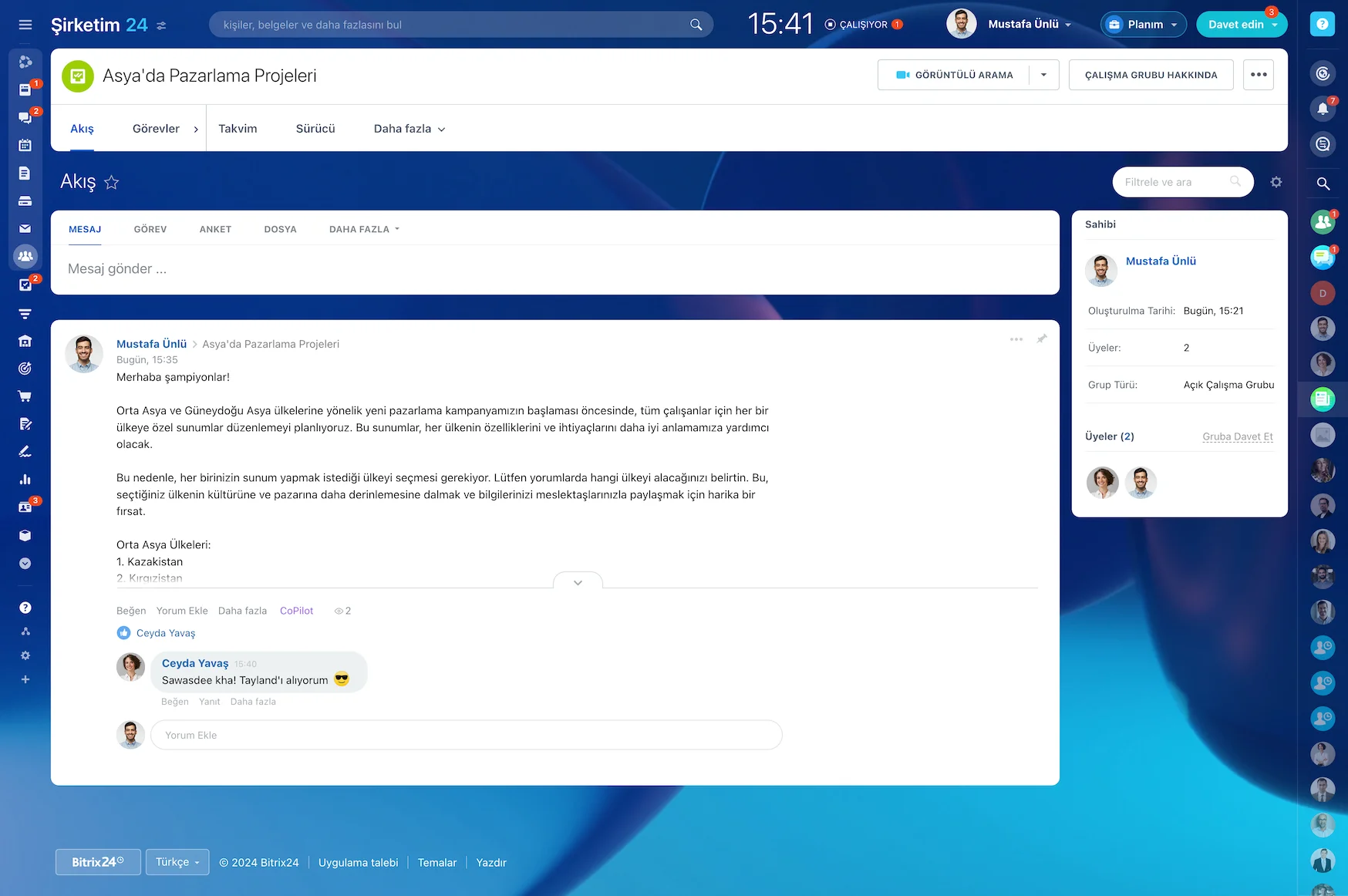This screenshot has width=1348, height=896.
Task: Open the Goals target icon in sidebar
Action: 25,369
